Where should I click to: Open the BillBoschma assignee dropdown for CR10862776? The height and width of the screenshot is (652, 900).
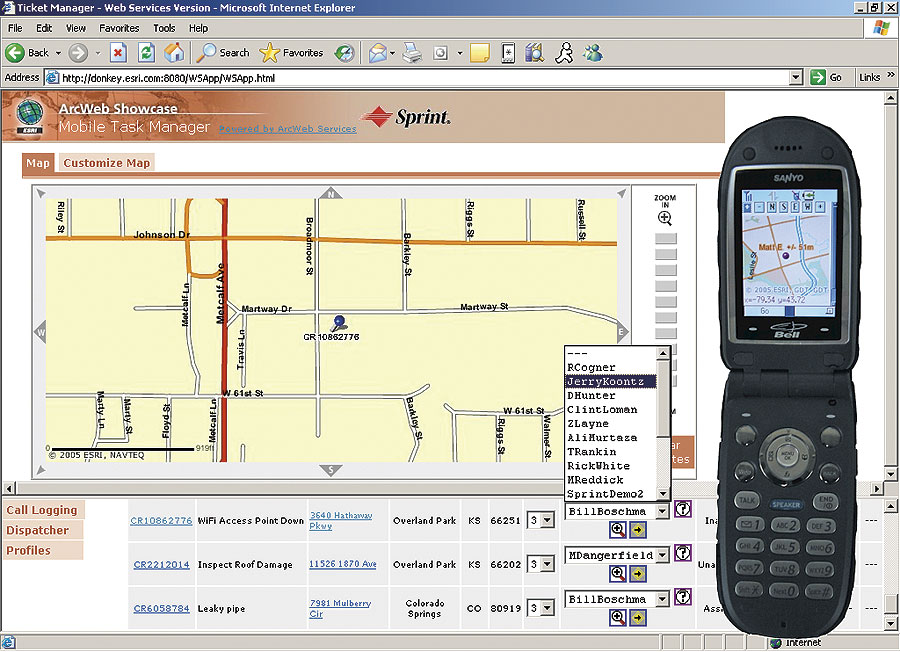pos(662,511)
